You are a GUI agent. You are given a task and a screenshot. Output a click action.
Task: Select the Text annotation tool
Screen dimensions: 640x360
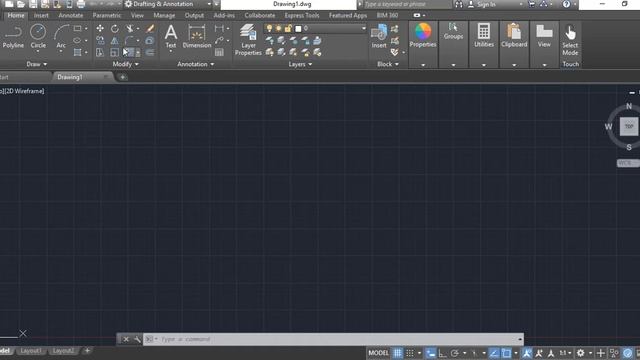[x=171, y=36]
